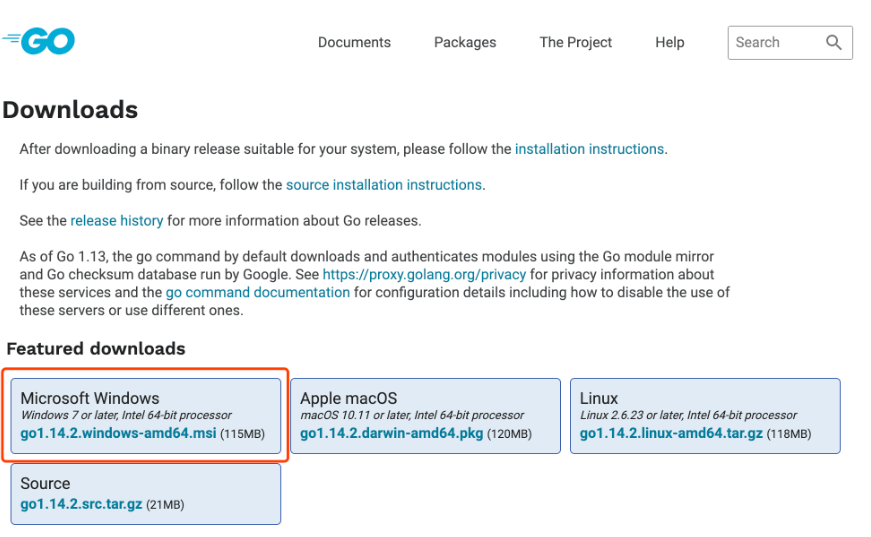
Task: Download go1.14.2.windows-amd64.msi installer
Action: pos(118,434)
